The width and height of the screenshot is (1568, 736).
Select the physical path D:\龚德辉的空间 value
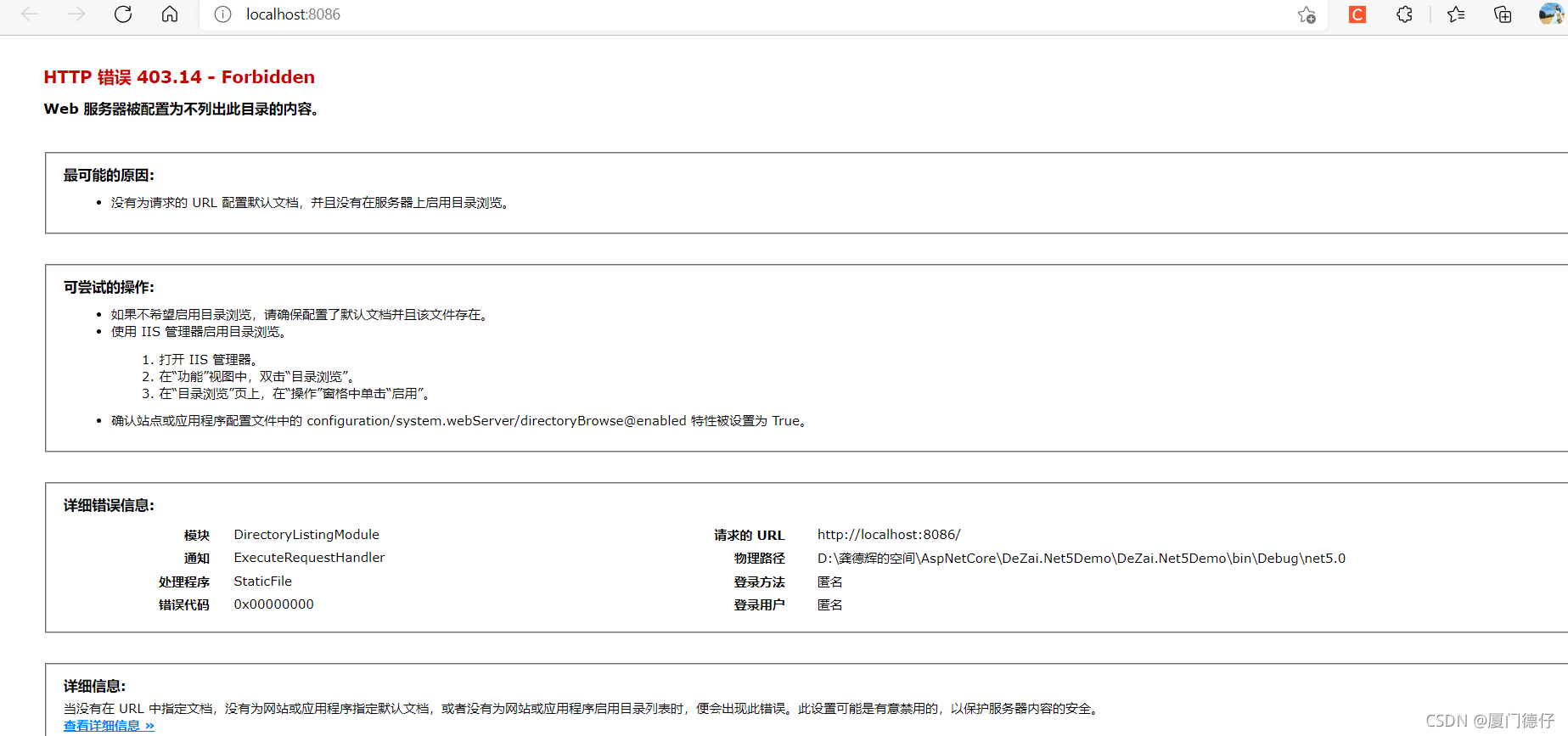click(x=1082, y=559)
